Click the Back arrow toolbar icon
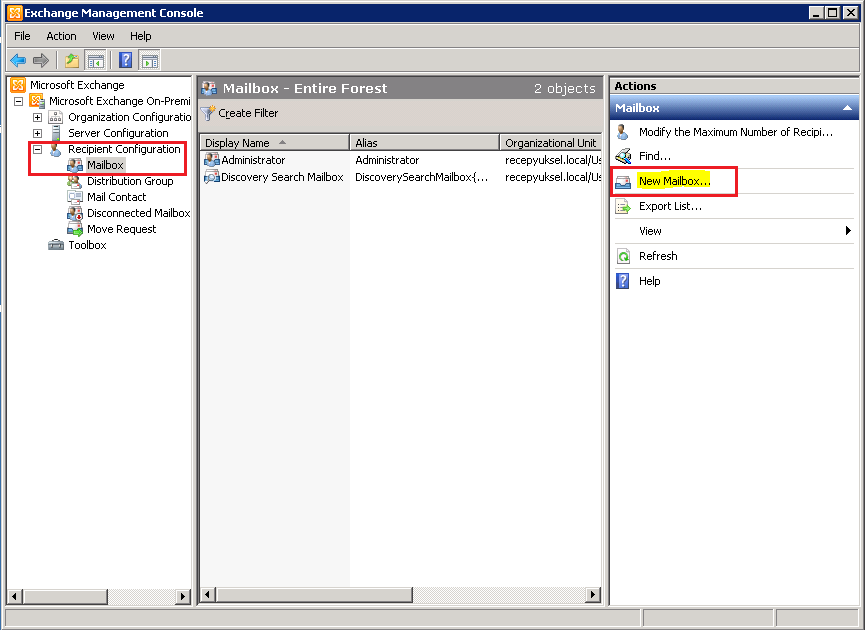The height and width of the screenshot is (630, 865). click(x=18, y=60)
